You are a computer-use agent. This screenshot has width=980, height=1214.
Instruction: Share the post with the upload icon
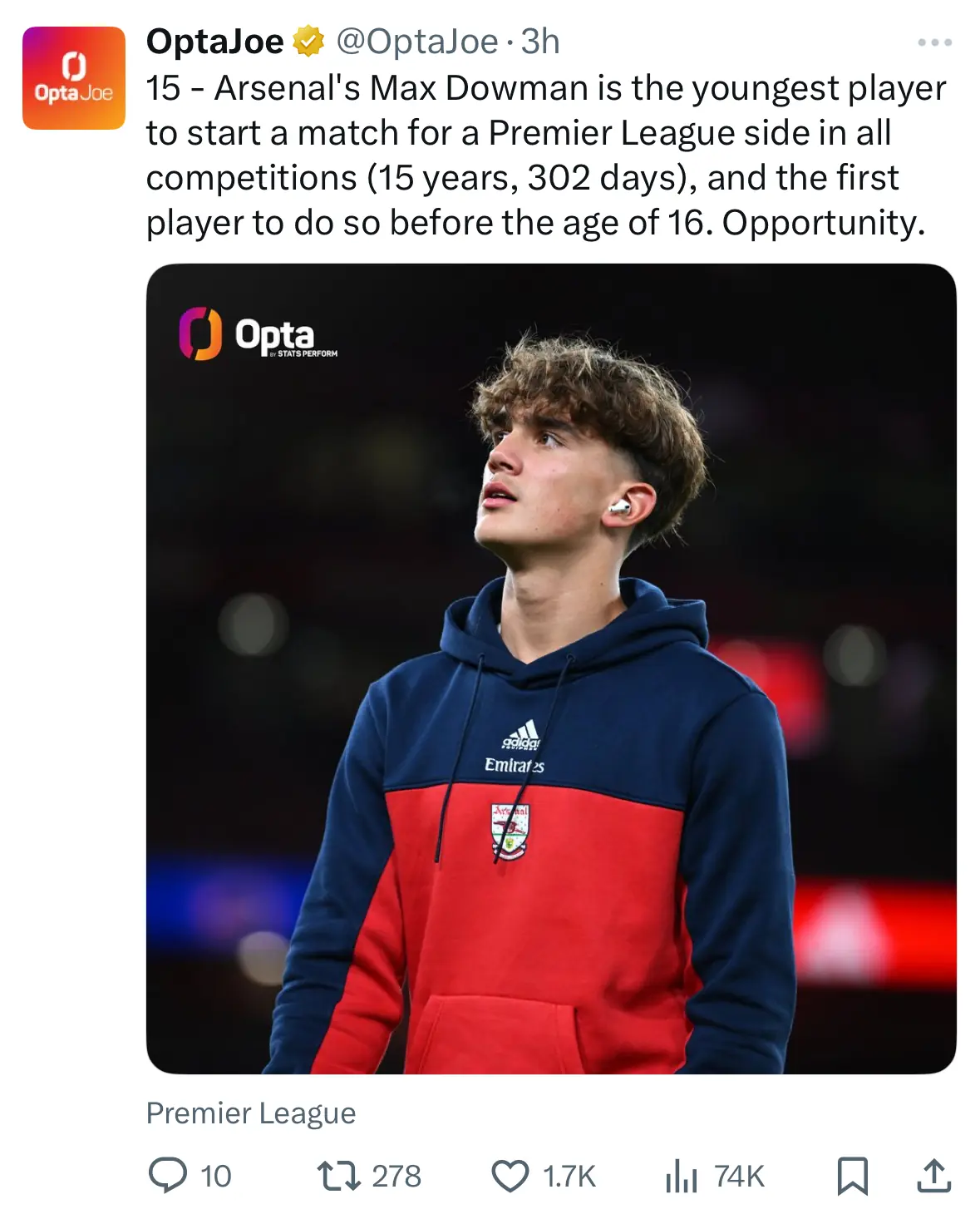(x=933, y=1176)
